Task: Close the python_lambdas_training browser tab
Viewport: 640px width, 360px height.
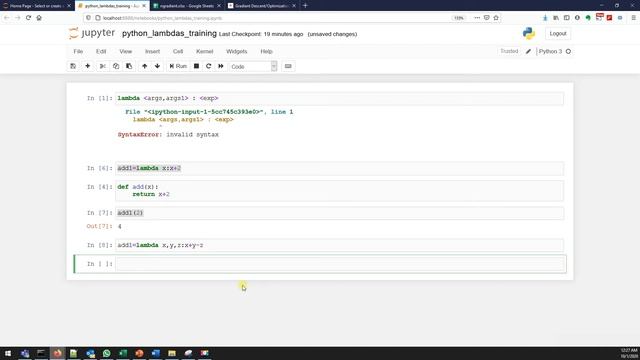Action: tap(144, 6)
